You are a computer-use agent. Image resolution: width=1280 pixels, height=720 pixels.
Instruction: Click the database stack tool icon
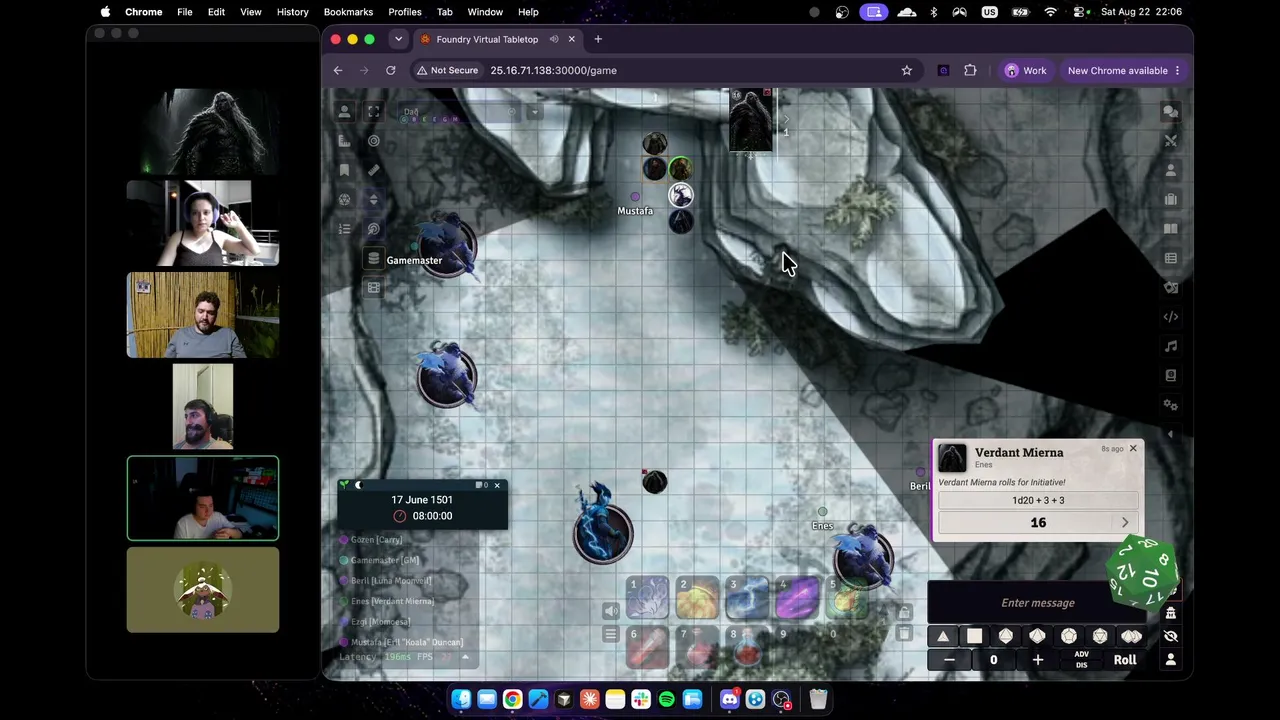tap(374, 259)
